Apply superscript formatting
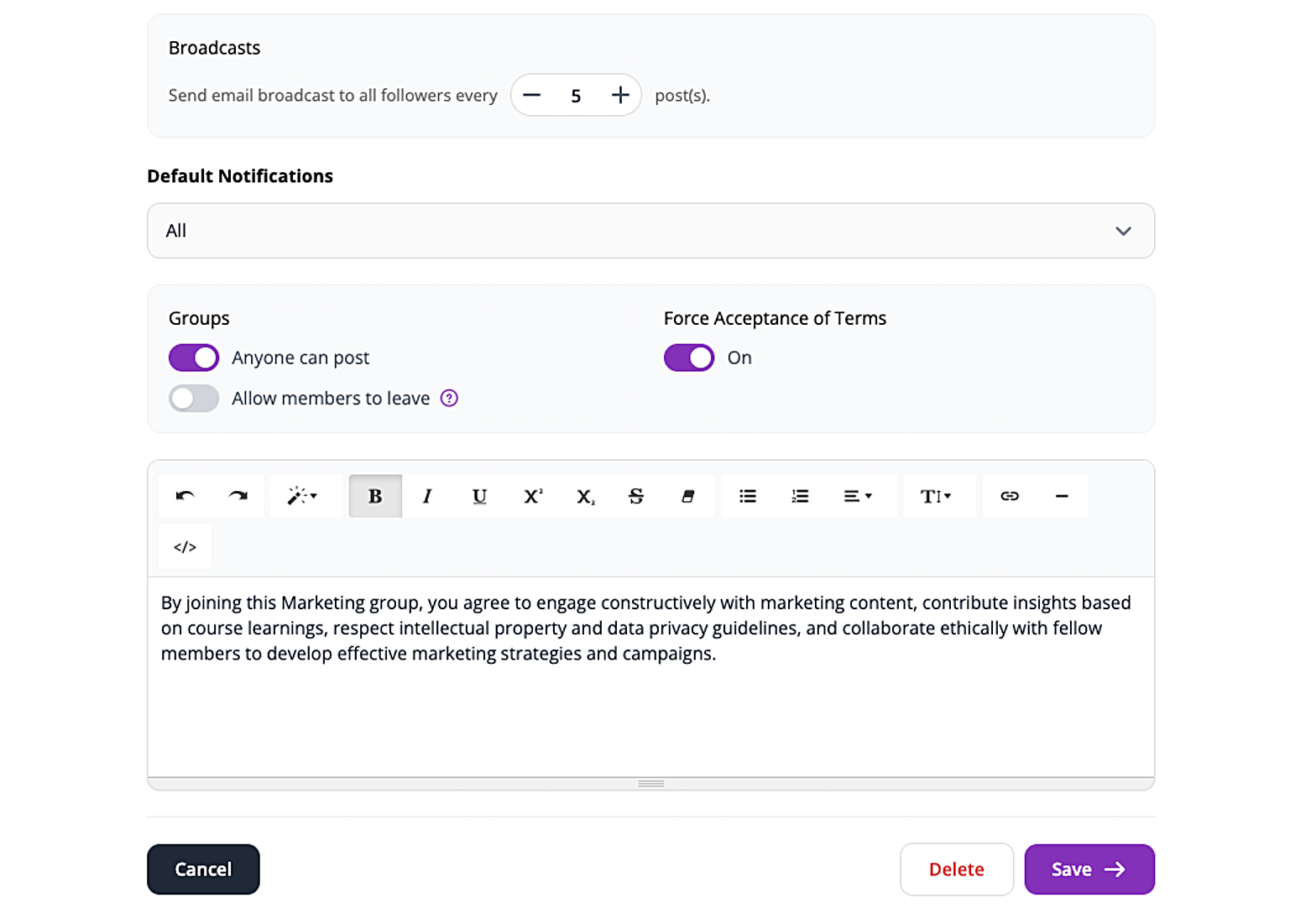Screen dimensions: 1316x924 (x=533, y=496)
